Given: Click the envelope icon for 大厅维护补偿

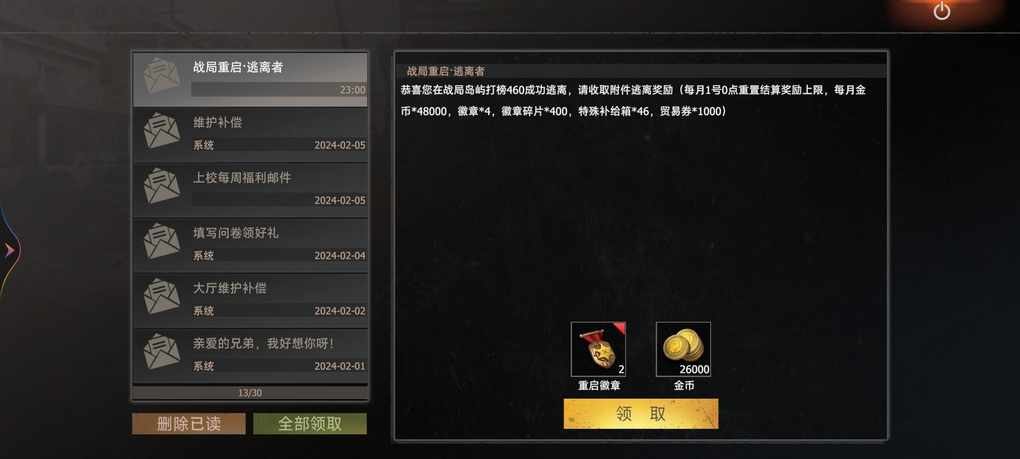Looking at the screenshot, I should point(161,296).
